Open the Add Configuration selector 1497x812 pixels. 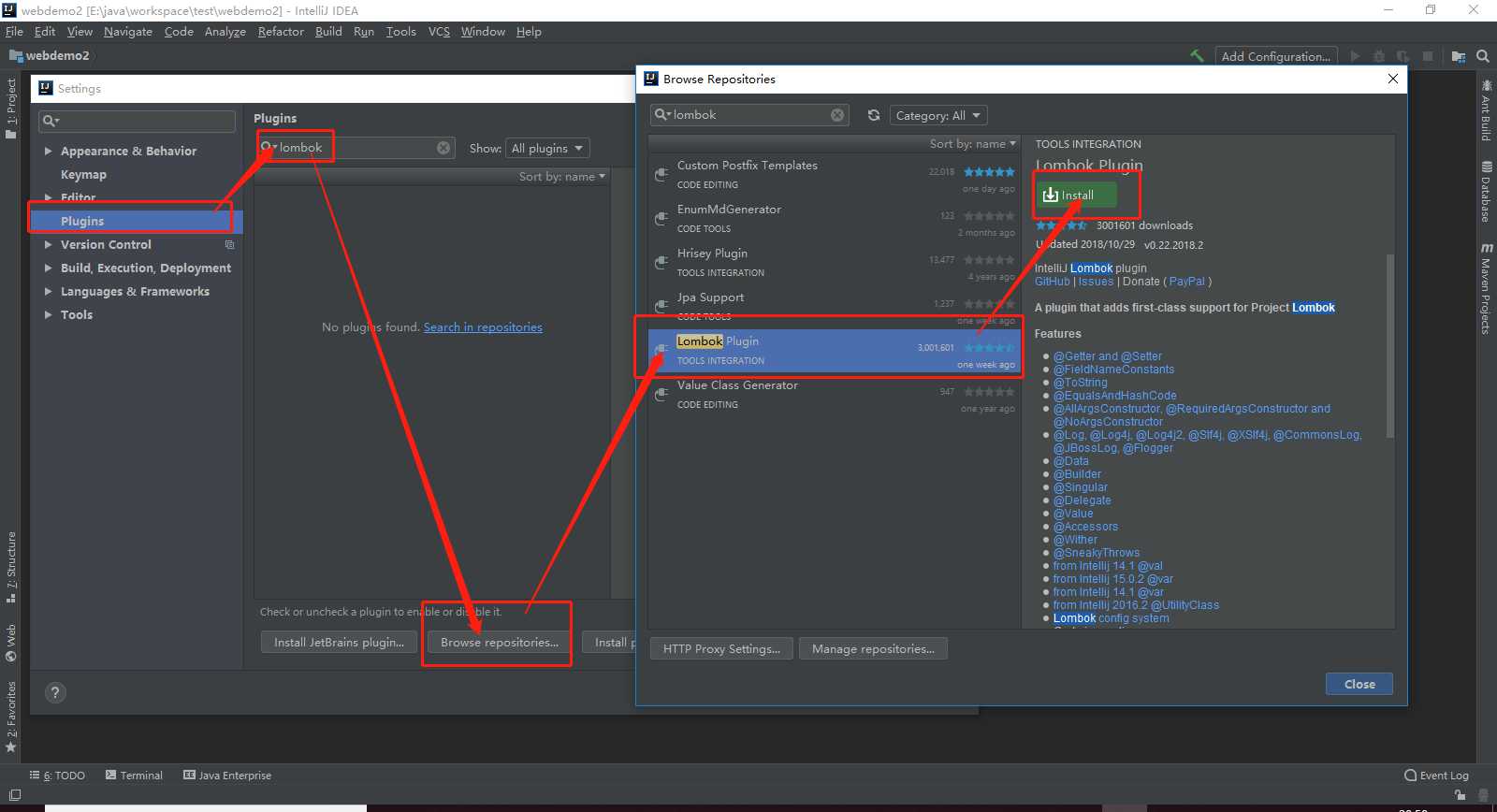[x=1276, y=56]
